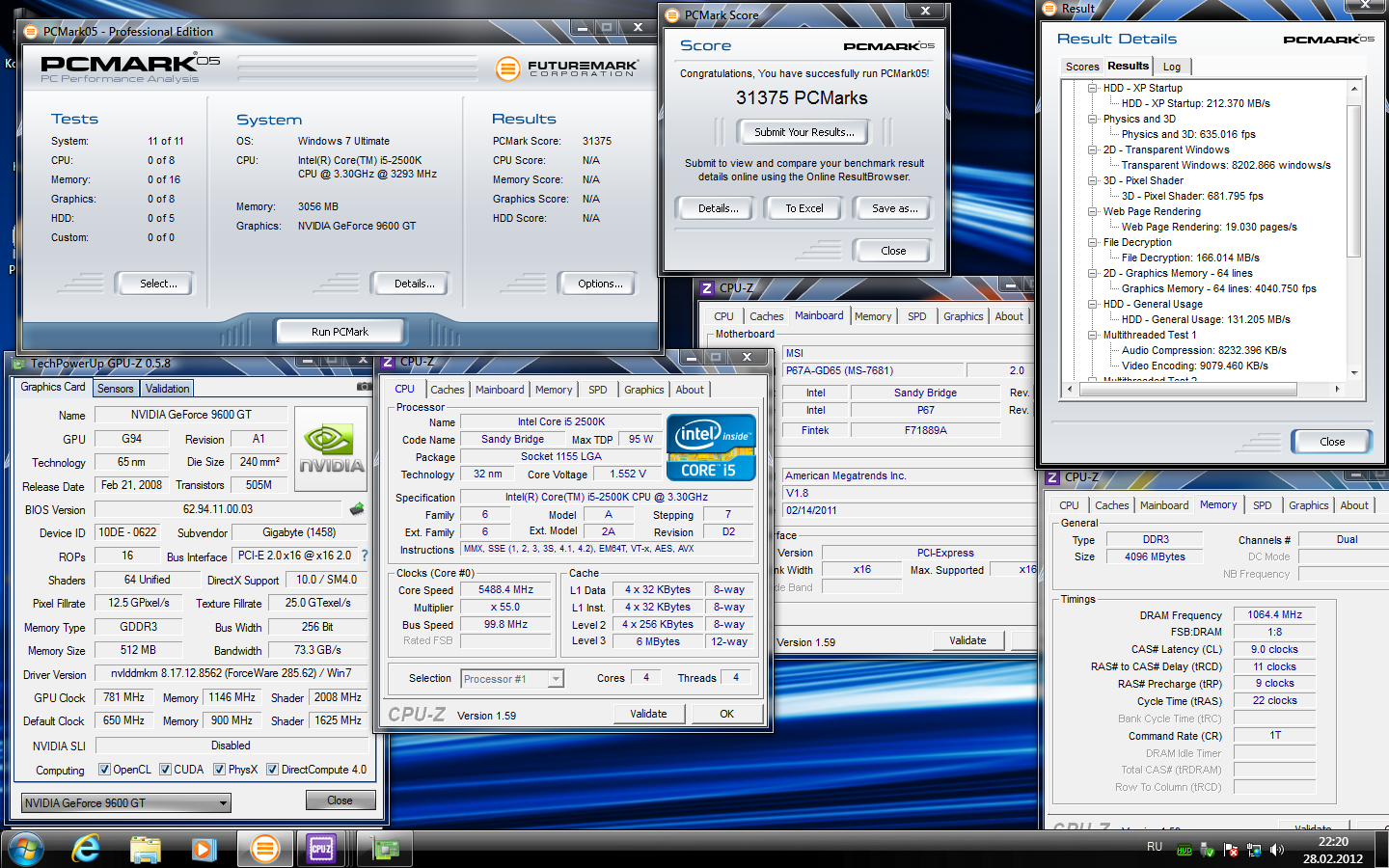1389x868 pixels.
Task: Click Intel Core i5 logo in CPU-Z
Action: tap(711, 448)
